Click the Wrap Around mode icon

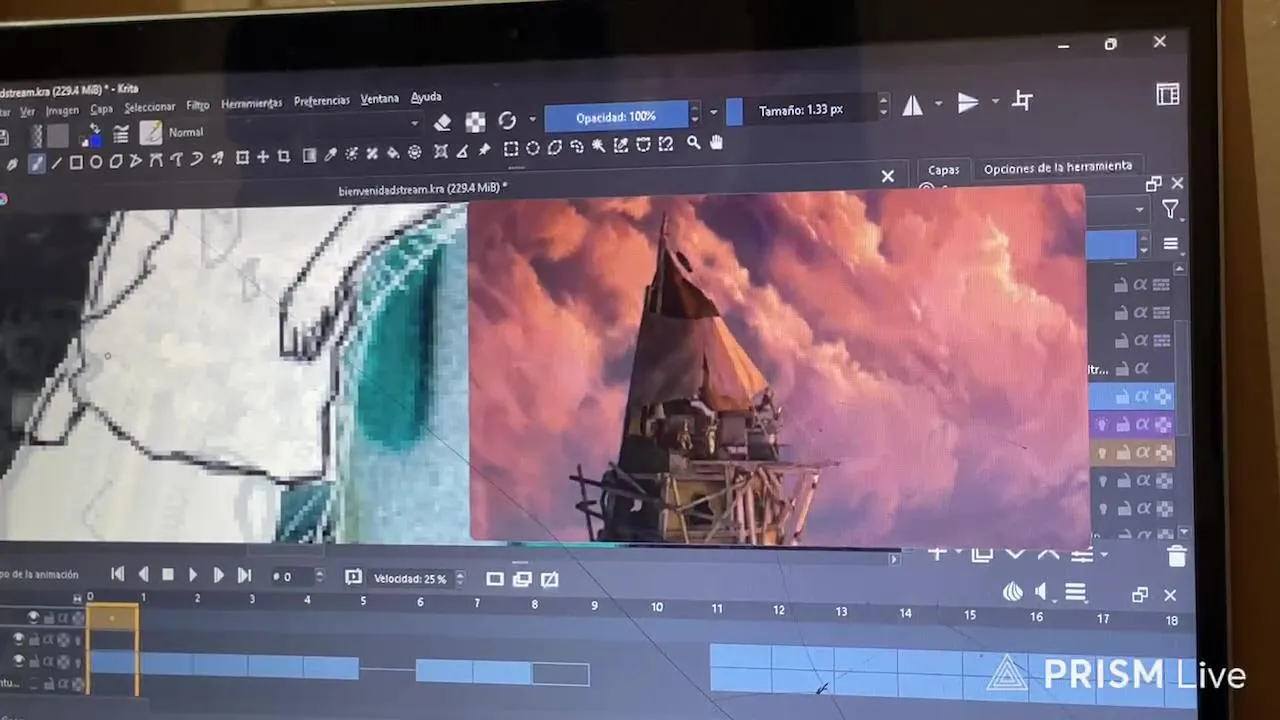pyautogui.click(x=1022, y=100)
